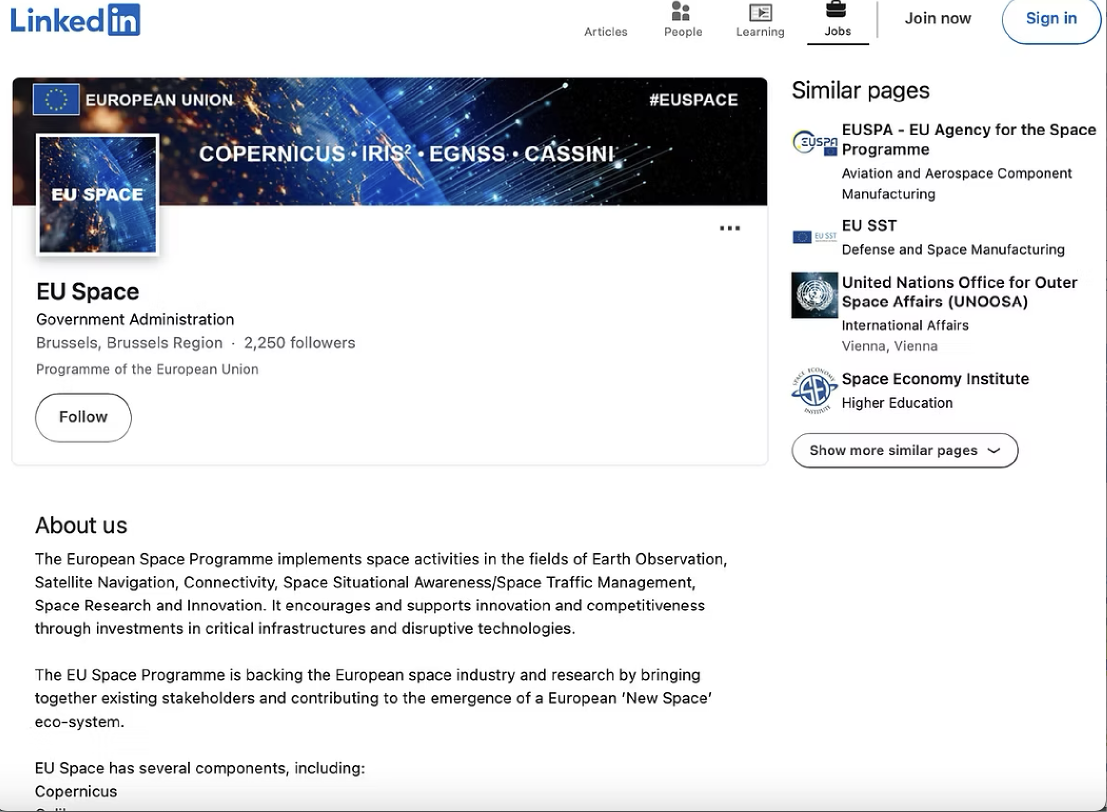Click the LinkedIn logo
This screenshot has width=1107, height=812.
75,19
